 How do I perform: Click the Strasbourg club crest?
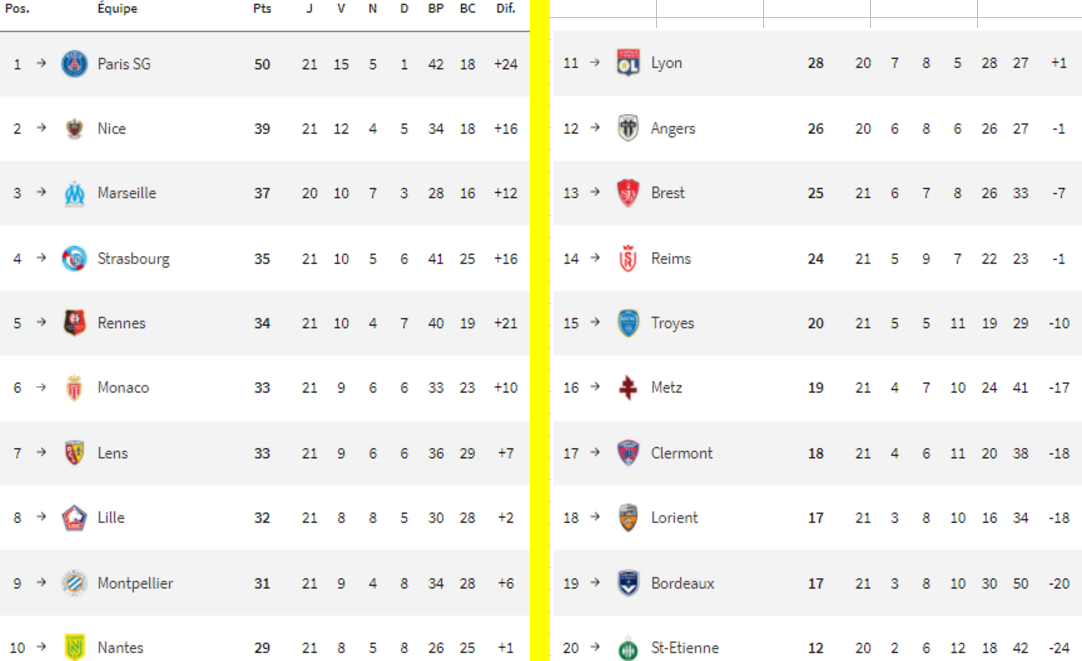[x=74, y=258]
